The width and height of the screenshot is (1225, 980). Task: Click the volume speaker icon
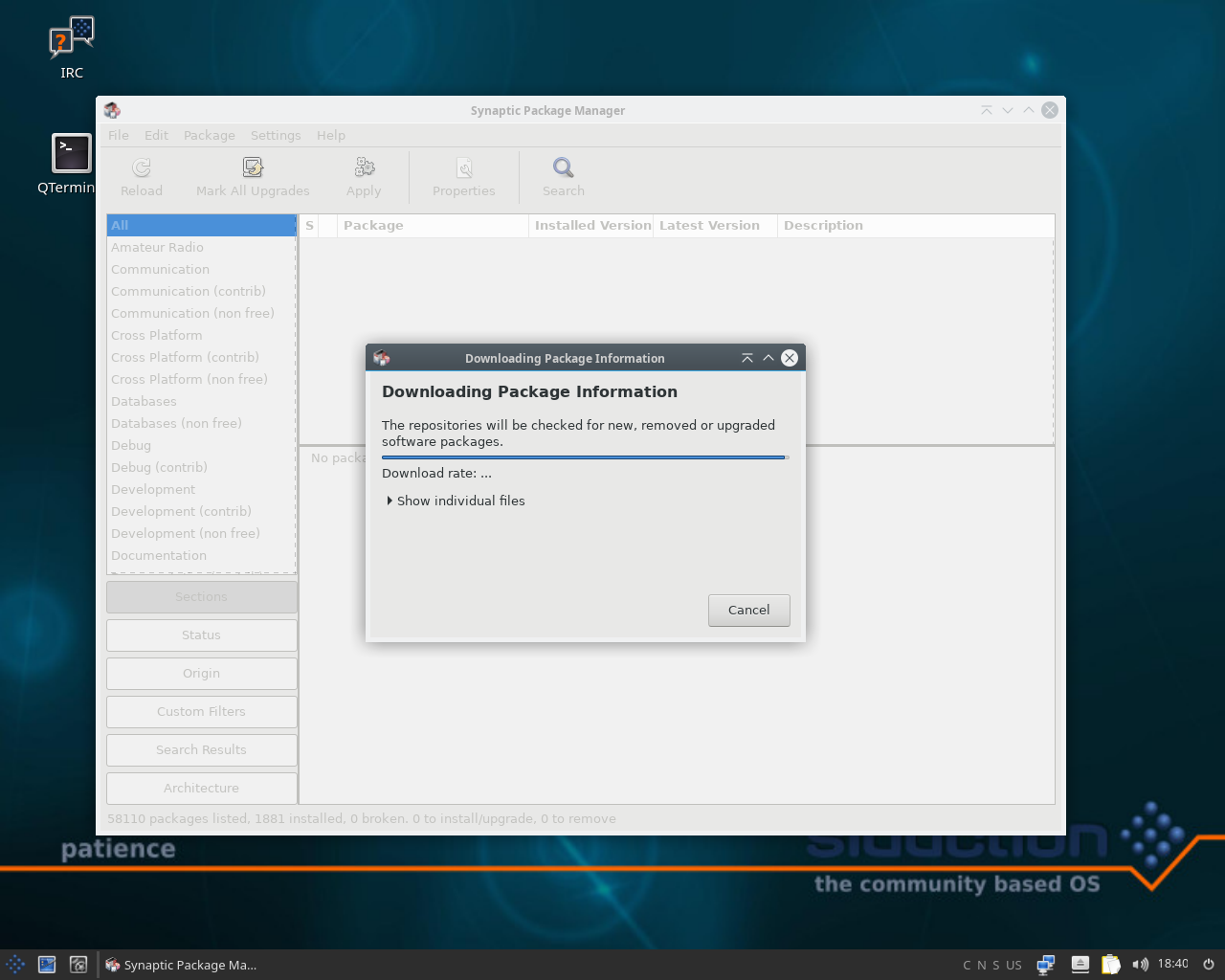pos(1140,965)
